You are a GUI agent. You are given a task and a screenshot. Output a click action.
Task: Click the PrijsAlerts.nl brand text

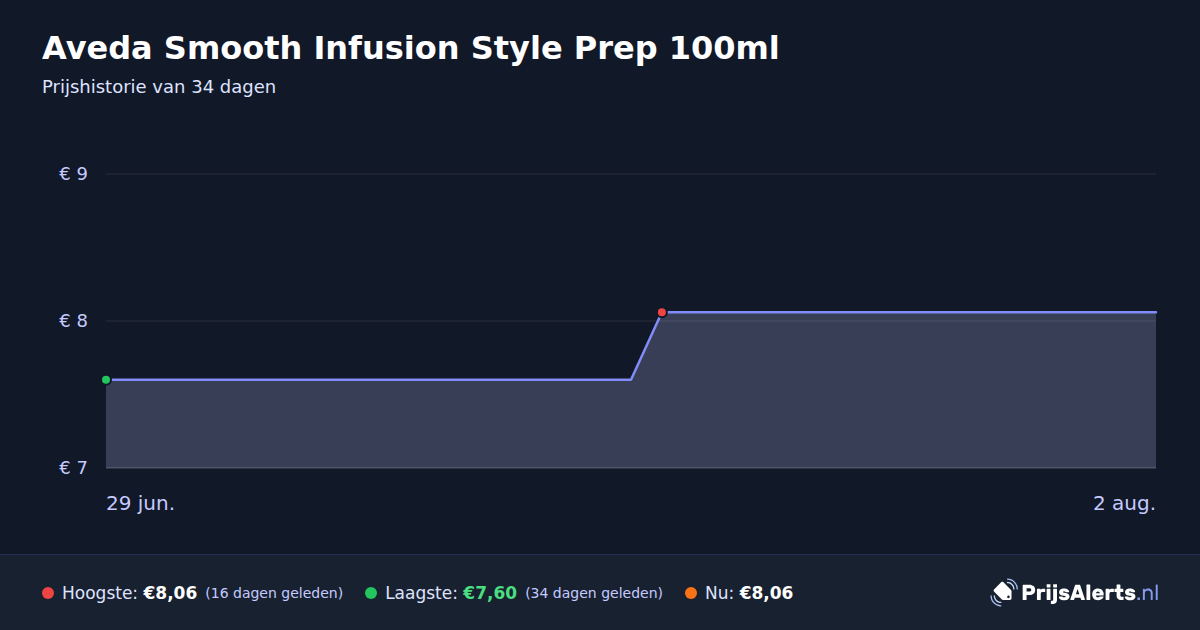1090,593
